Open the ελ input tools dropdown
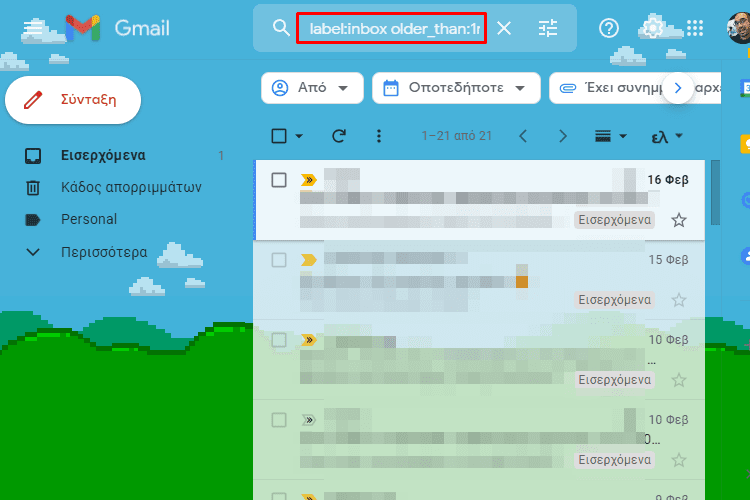 667,136
